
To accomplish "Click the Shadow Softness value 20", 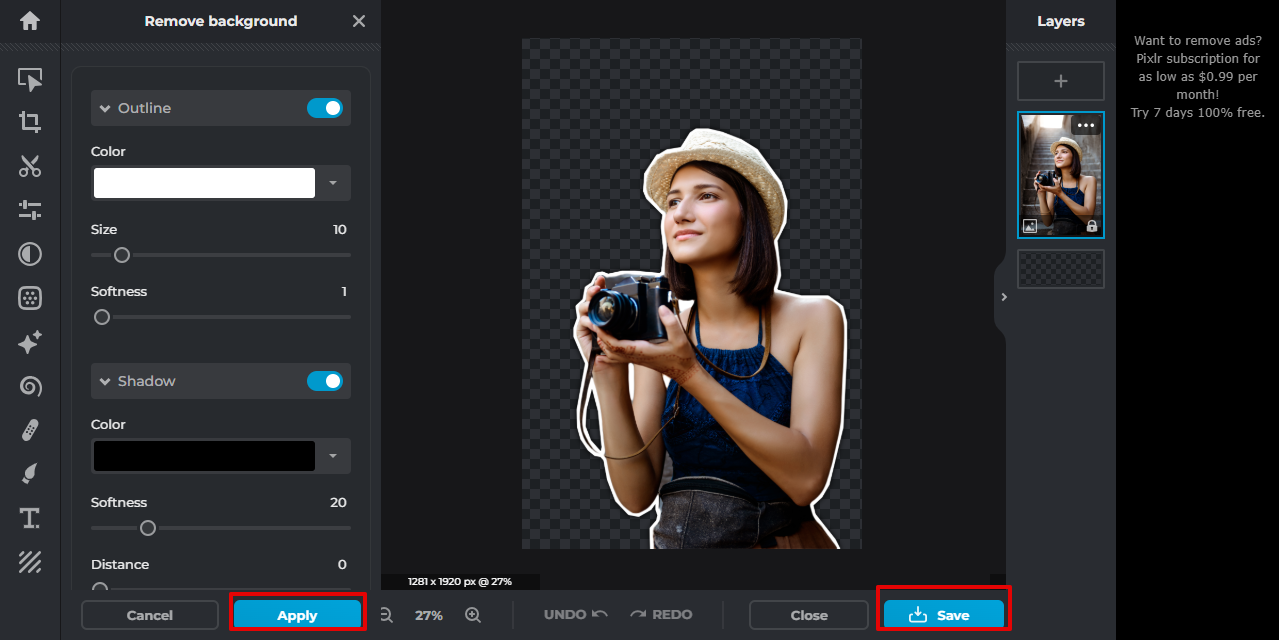I will [x=339, y=503].
